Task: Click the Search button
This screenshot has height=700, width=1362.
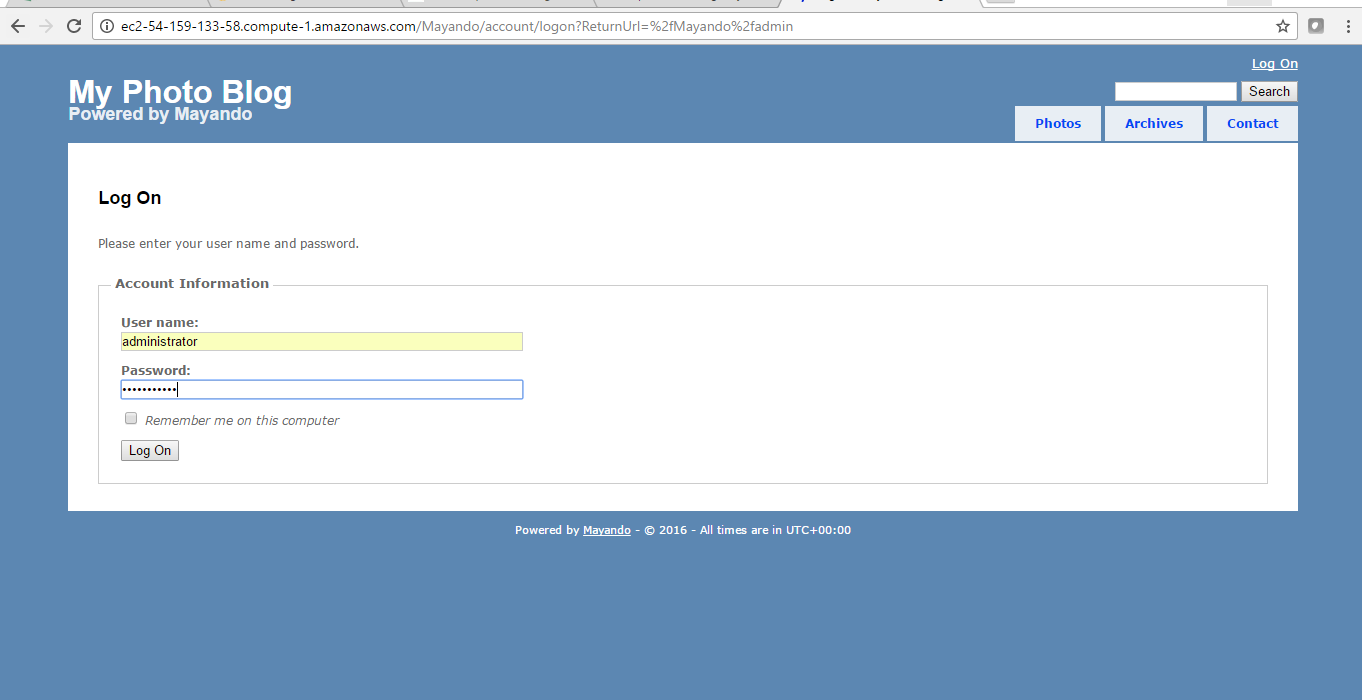Action: [1269, 92]
